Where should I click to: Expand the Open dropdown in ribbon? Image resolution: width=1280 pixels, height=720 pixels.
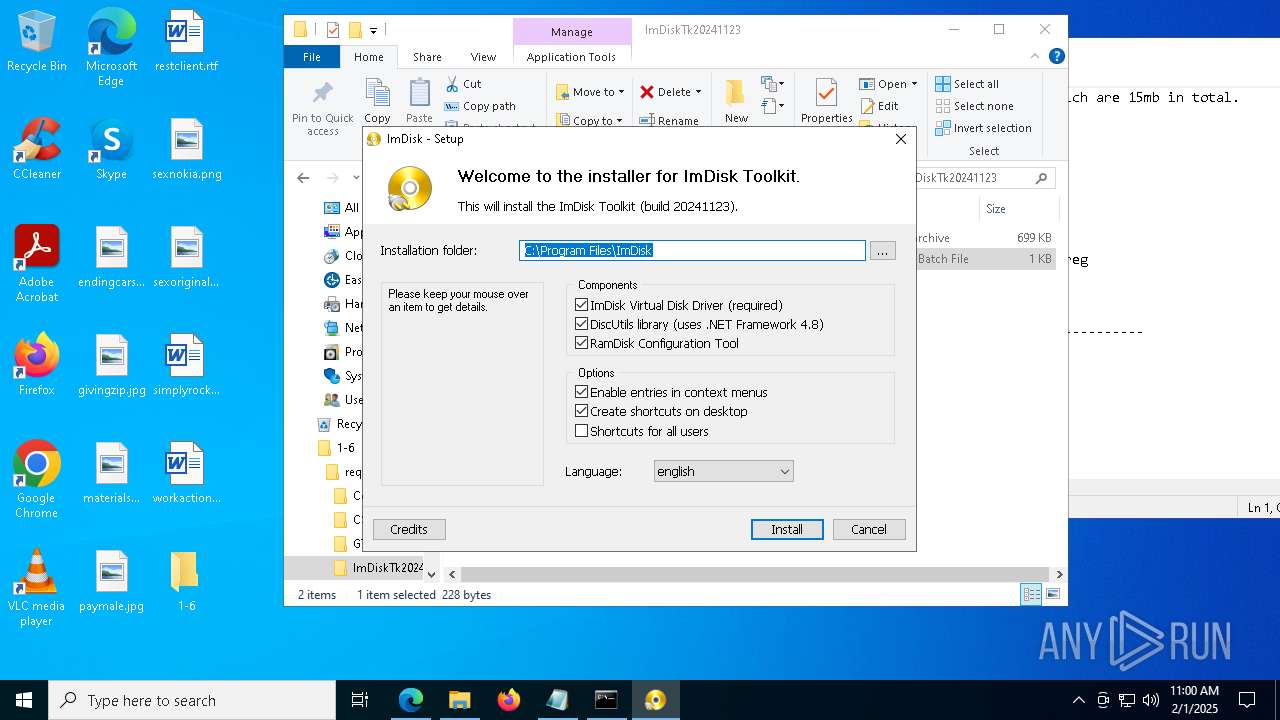pyautogui.click(x=914, y=84)
